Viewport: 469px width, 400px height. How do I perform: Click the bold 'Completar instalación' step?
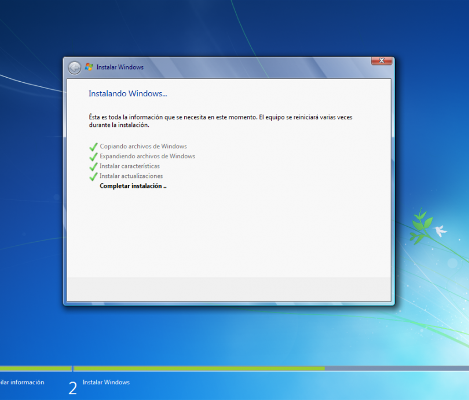click(133, 186)
